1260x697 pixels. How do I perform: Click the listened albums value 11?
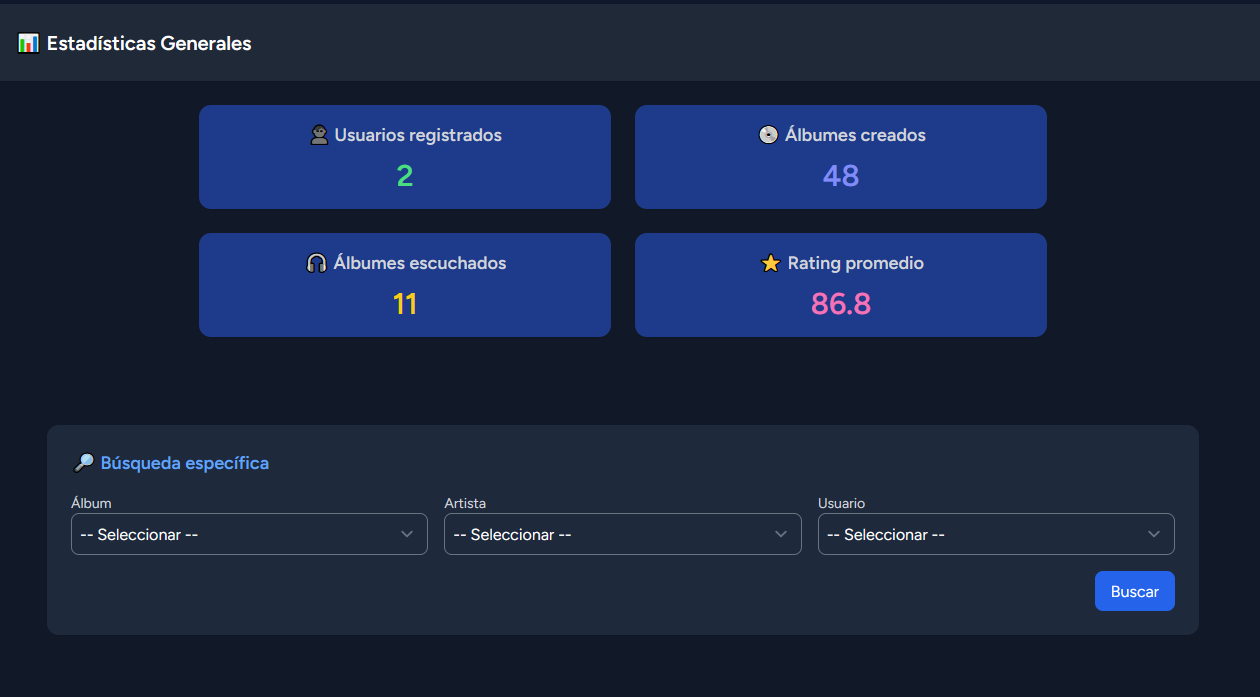(404, 304)
